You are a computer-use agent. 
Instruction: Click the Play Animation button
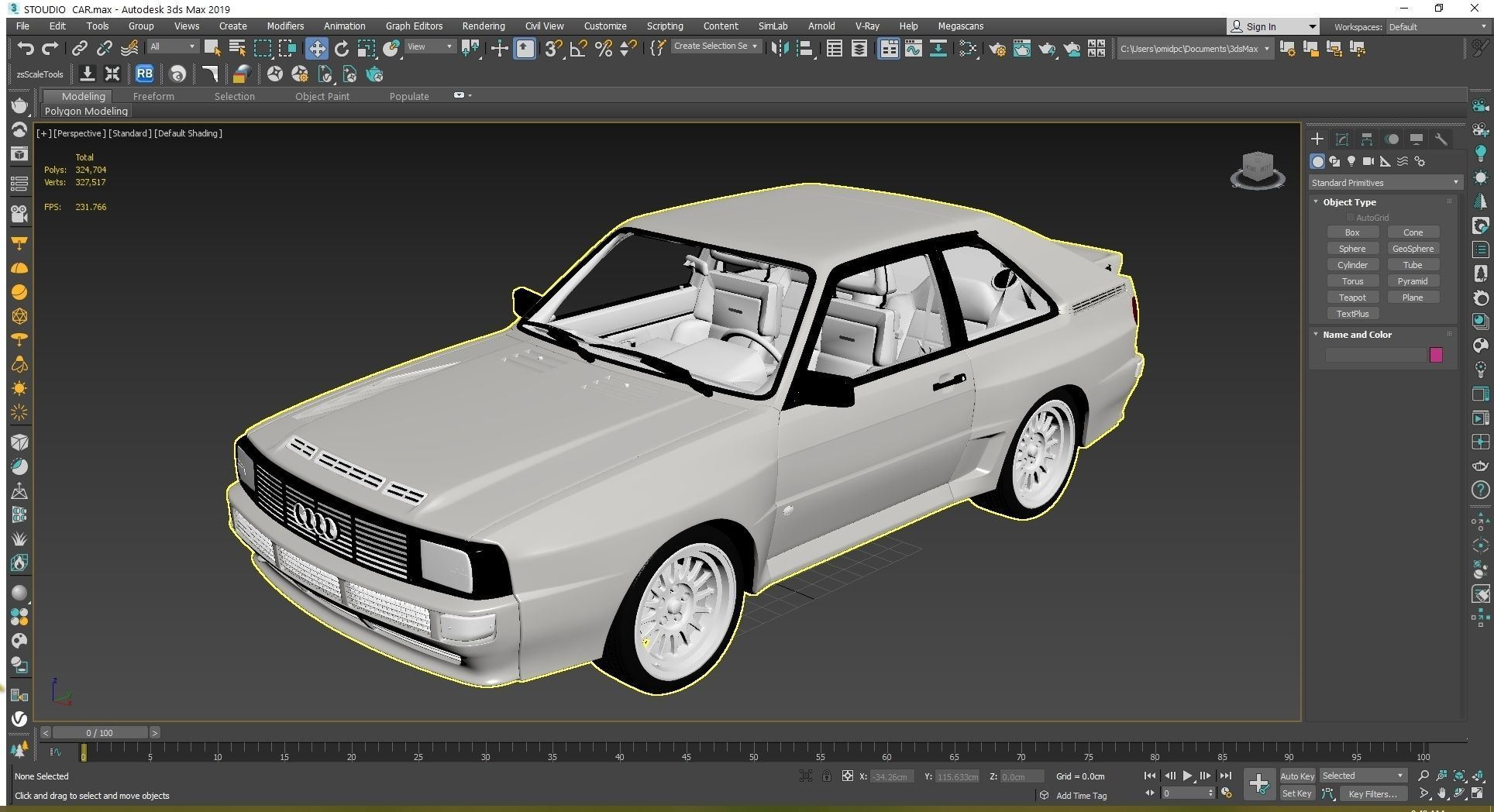click(x=1187, y=776)
